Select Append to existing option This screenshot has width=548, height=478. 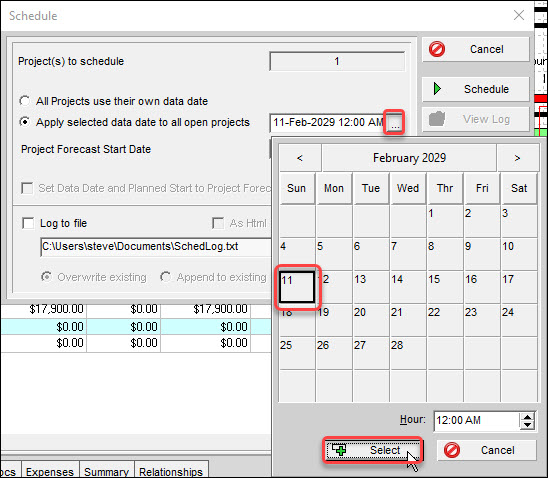[x=165, y=277]
